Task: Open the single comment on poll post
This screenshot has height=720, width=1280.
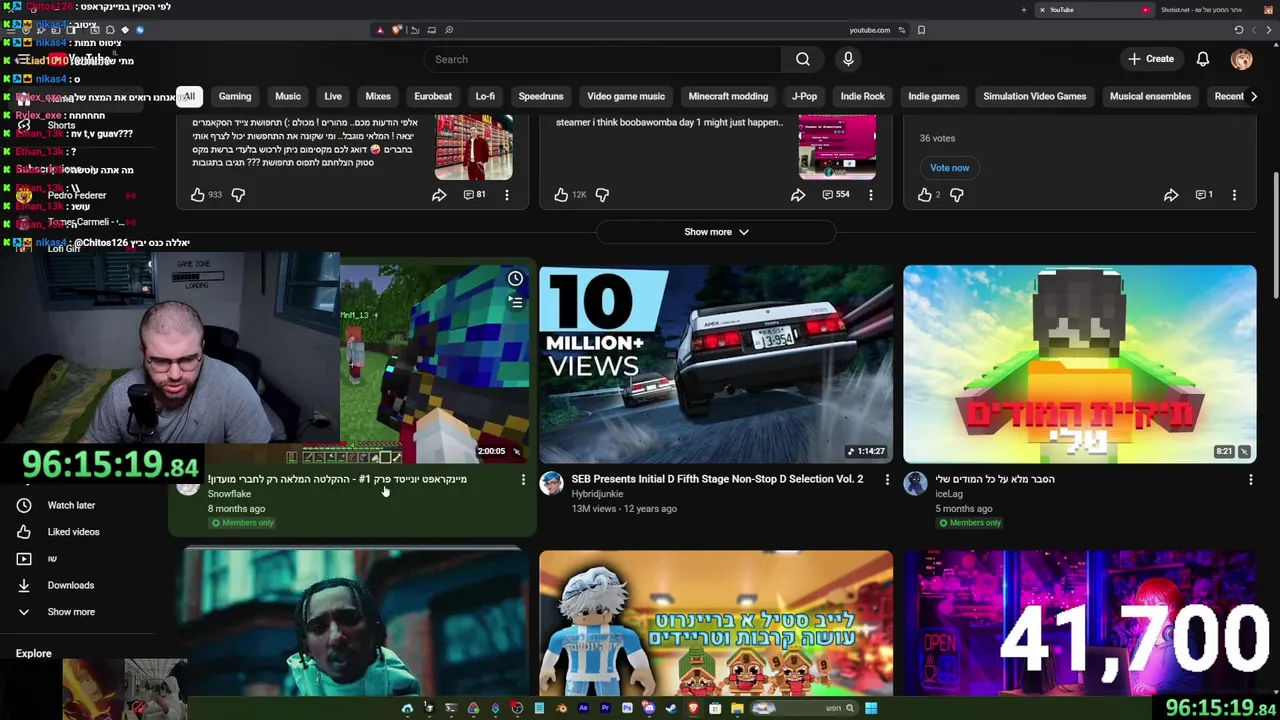Action: tap(1204, 194)
